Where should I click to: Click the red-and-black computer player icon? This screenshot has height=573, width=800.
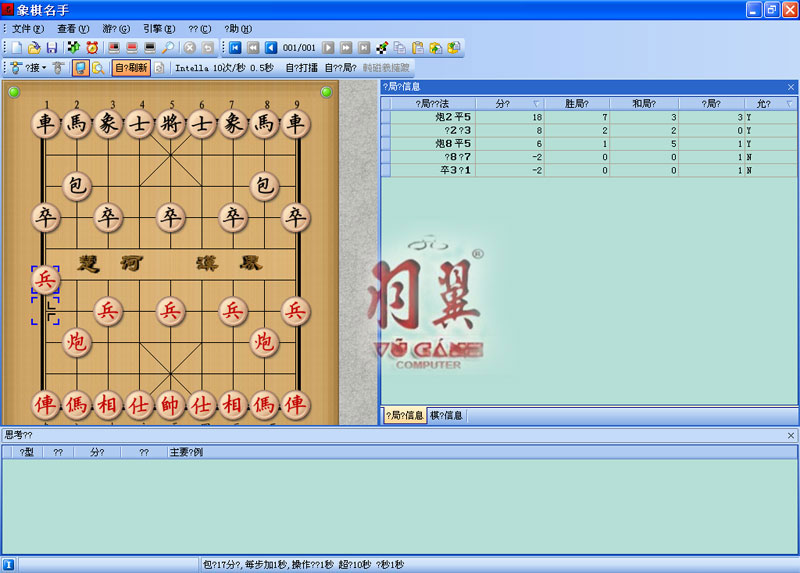point(114,48)
